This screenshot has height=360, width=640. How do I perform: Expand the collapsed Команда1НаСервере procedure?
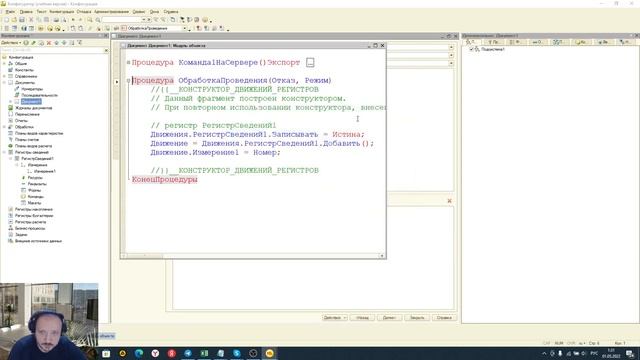tap(128, 62)
